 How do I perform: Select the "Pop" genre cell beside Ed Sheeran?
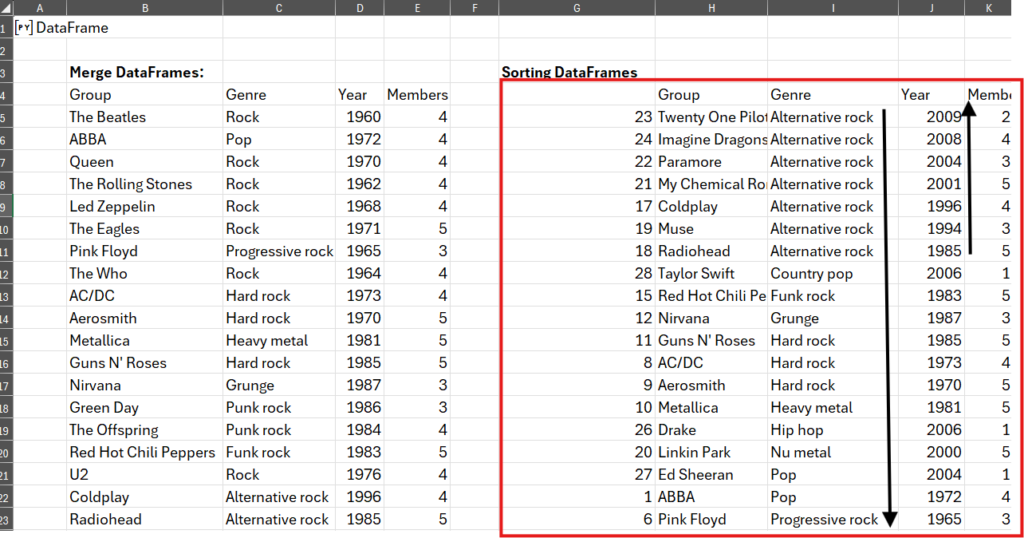833,475
